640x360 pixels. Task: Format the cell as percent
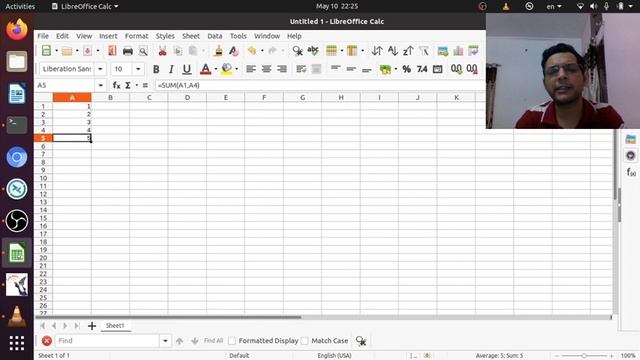tap(407, 69)
